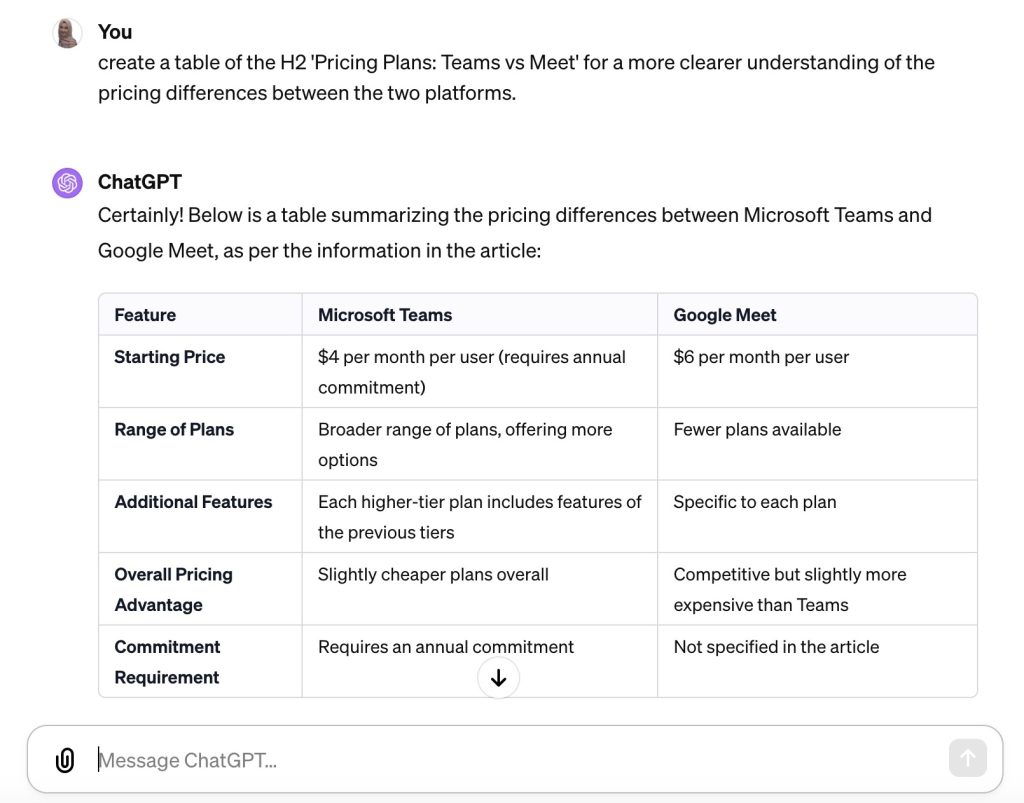
Task: Click the 'ChatGPT' sender name label
Action: [x=140, y=182]
